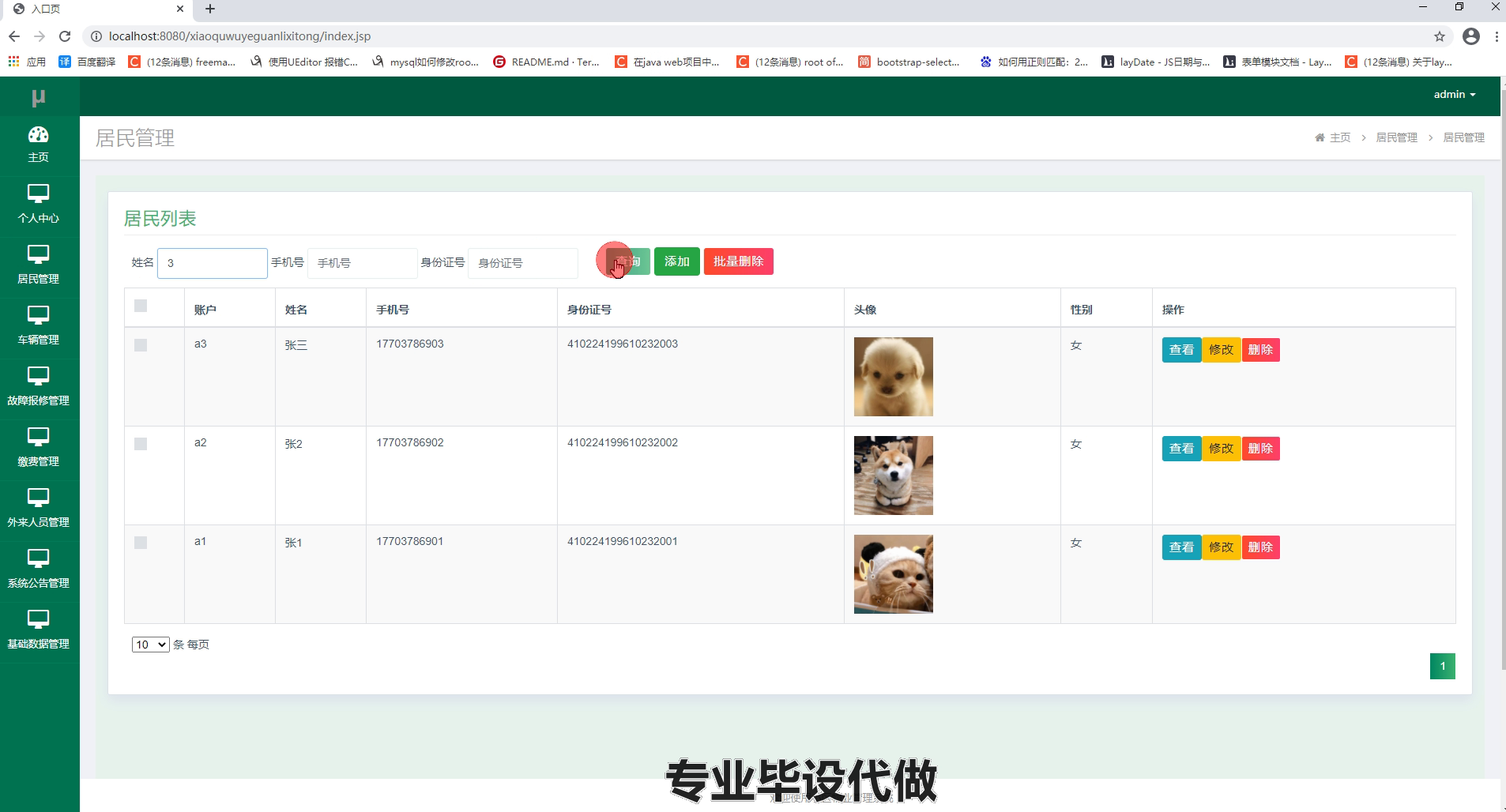Click the green 添加 button

tap(677, 261)
